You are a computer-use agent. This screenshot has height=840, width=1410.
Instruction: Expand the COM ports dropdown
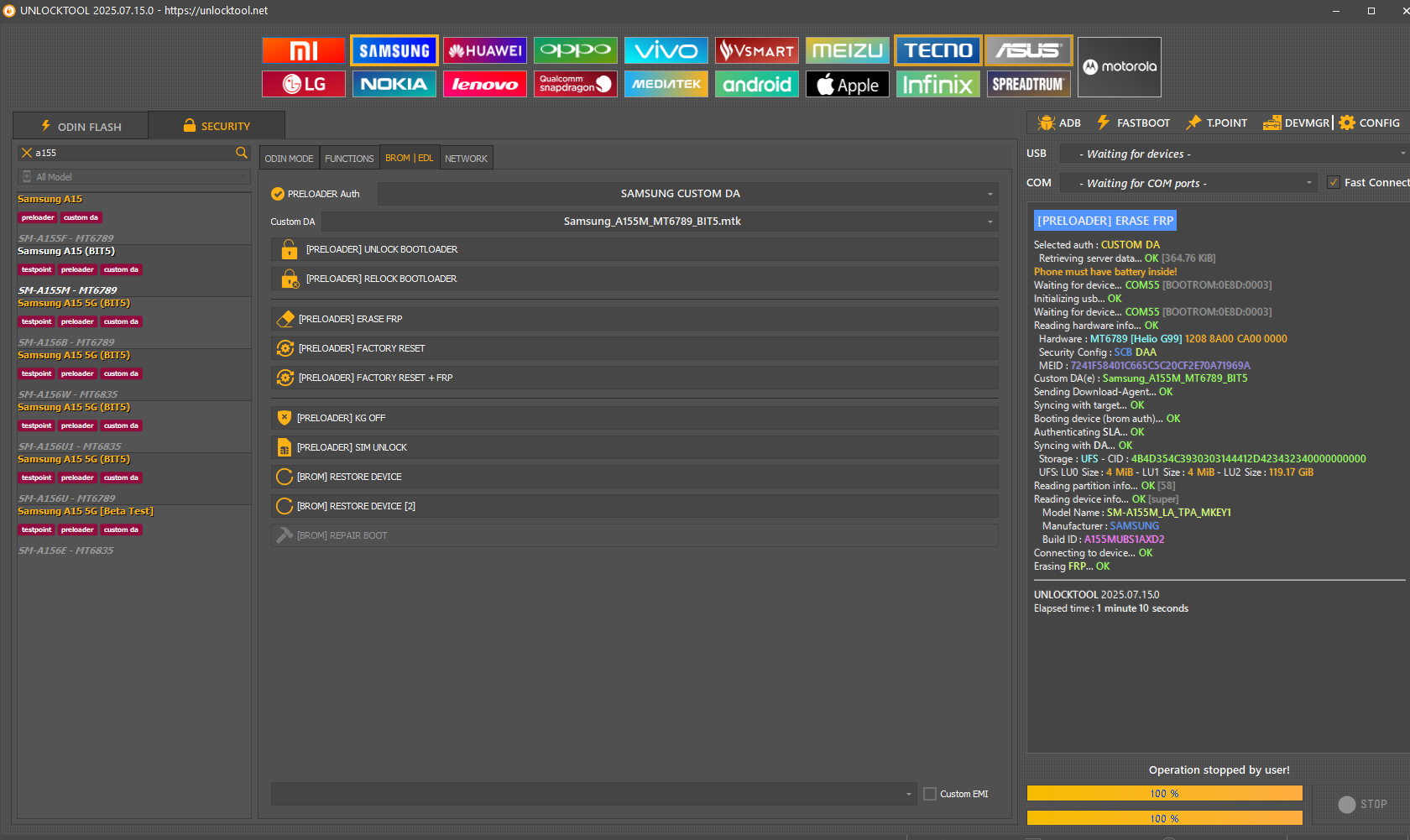click(x=1188, y=183)
